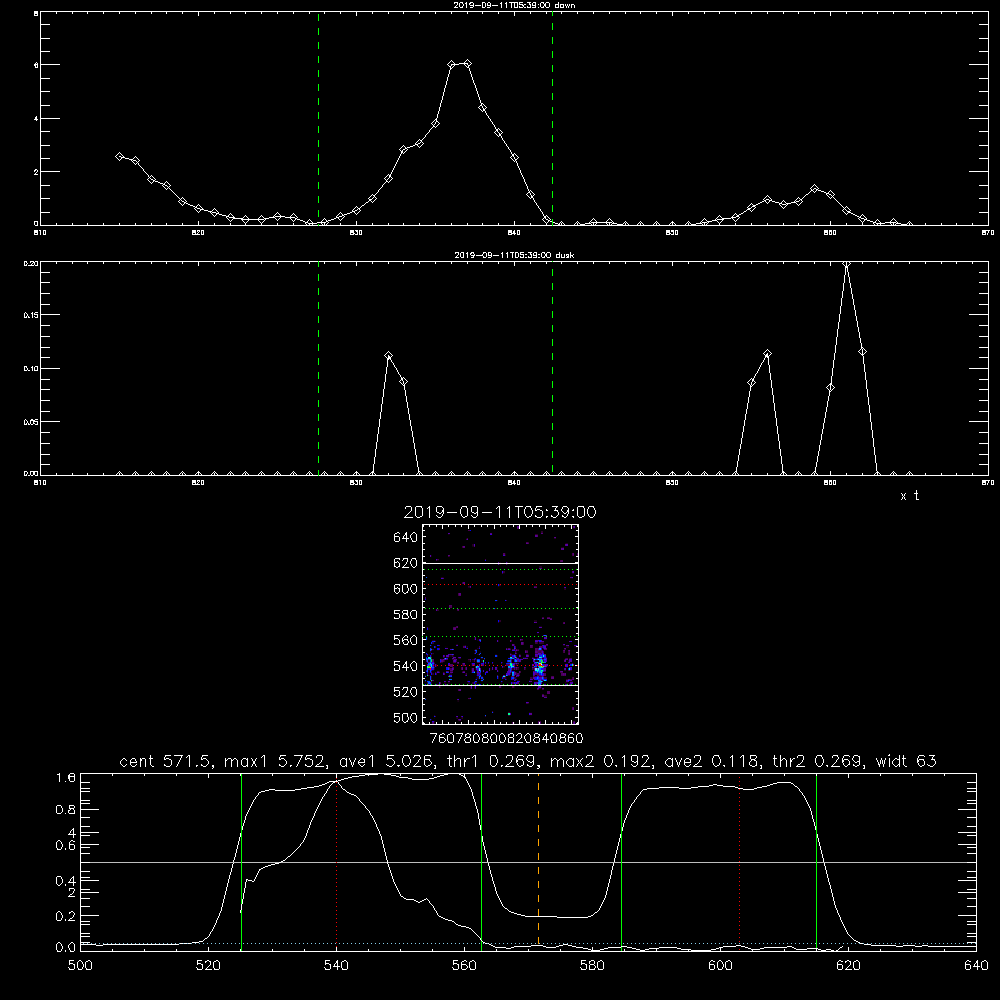The height and width of the screenshot is (1000, 1000).
Task: Click the '560' y-axis label of heatmap
Action: [x=406, y=640]
